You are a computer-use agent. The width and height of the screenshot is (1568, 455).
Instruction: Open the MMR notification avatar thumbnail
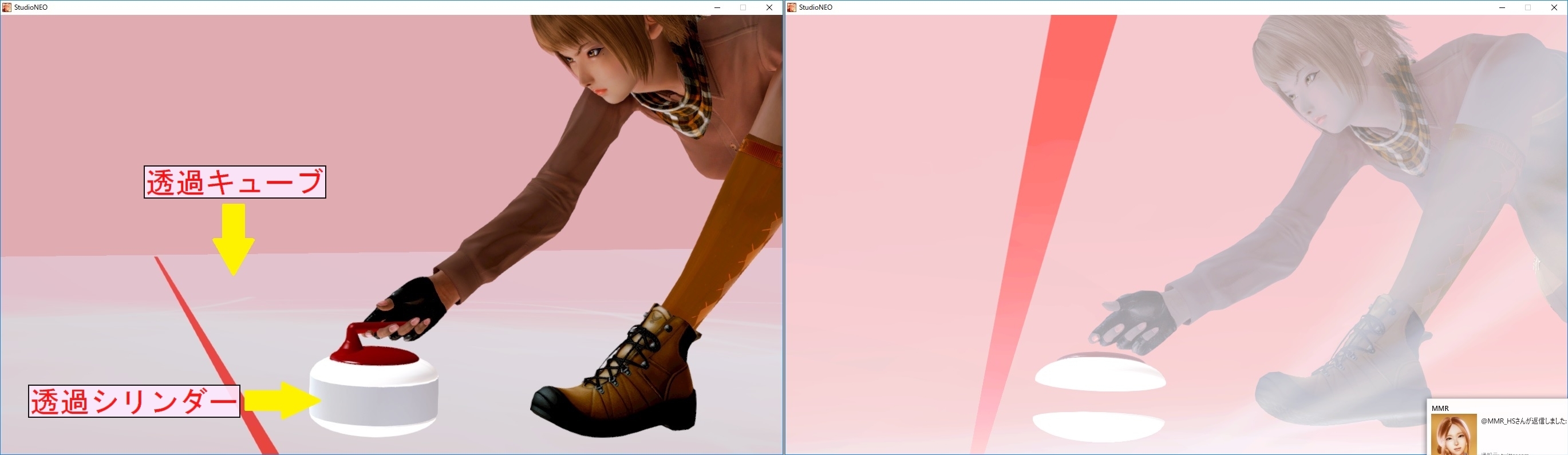1454,434
